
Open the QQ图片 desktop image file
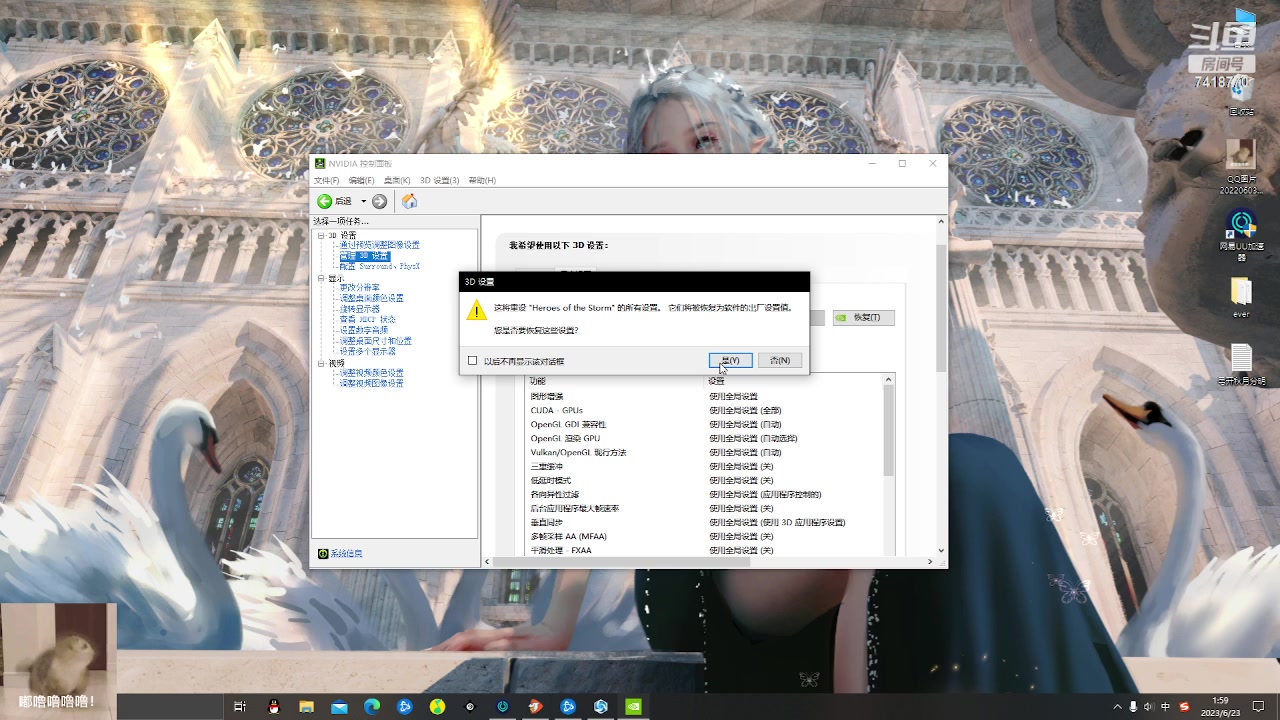pyautogui.click(x=1241, y=166)
